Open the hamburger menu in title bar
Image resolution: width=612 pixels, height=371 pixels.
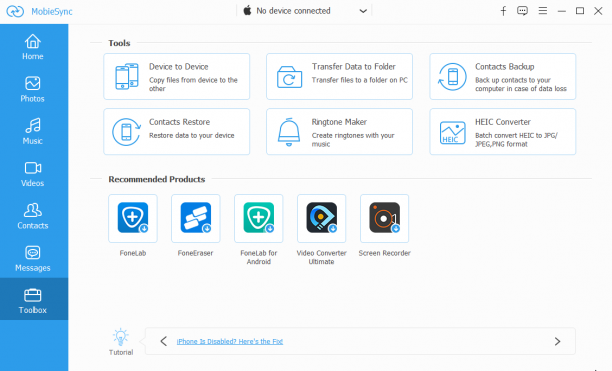click(x=543, y=11)
